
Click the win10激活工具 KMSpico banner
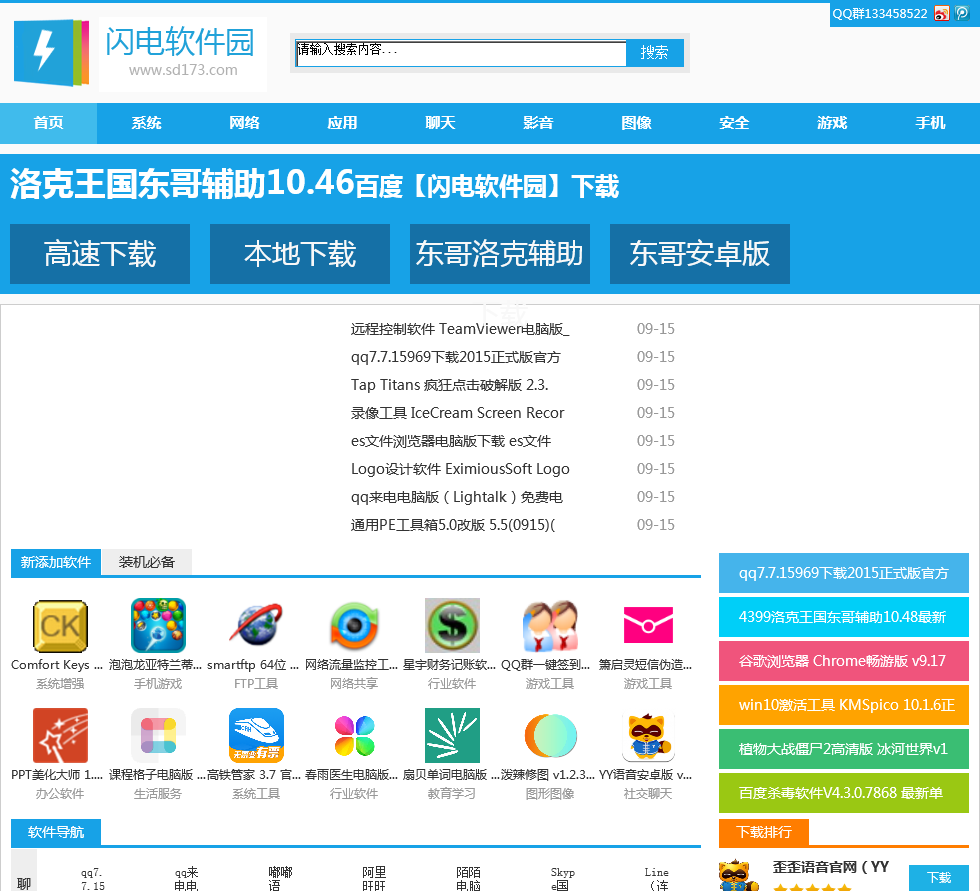coord(844,705)
